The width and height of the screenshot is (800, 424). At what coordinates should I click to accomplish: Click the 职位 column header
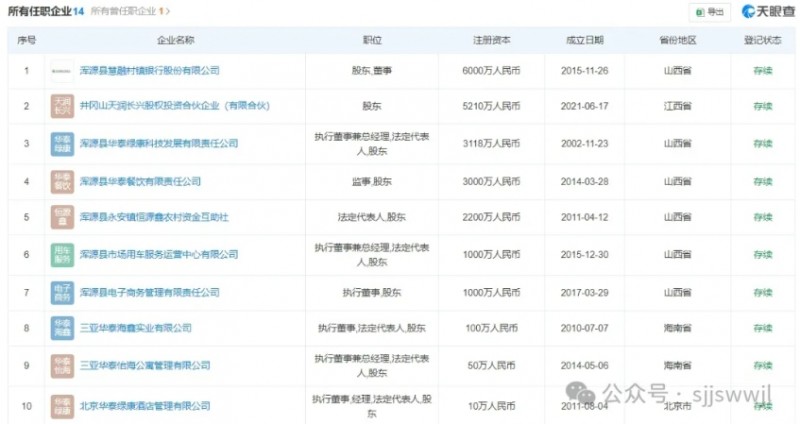tap(372, 40)
